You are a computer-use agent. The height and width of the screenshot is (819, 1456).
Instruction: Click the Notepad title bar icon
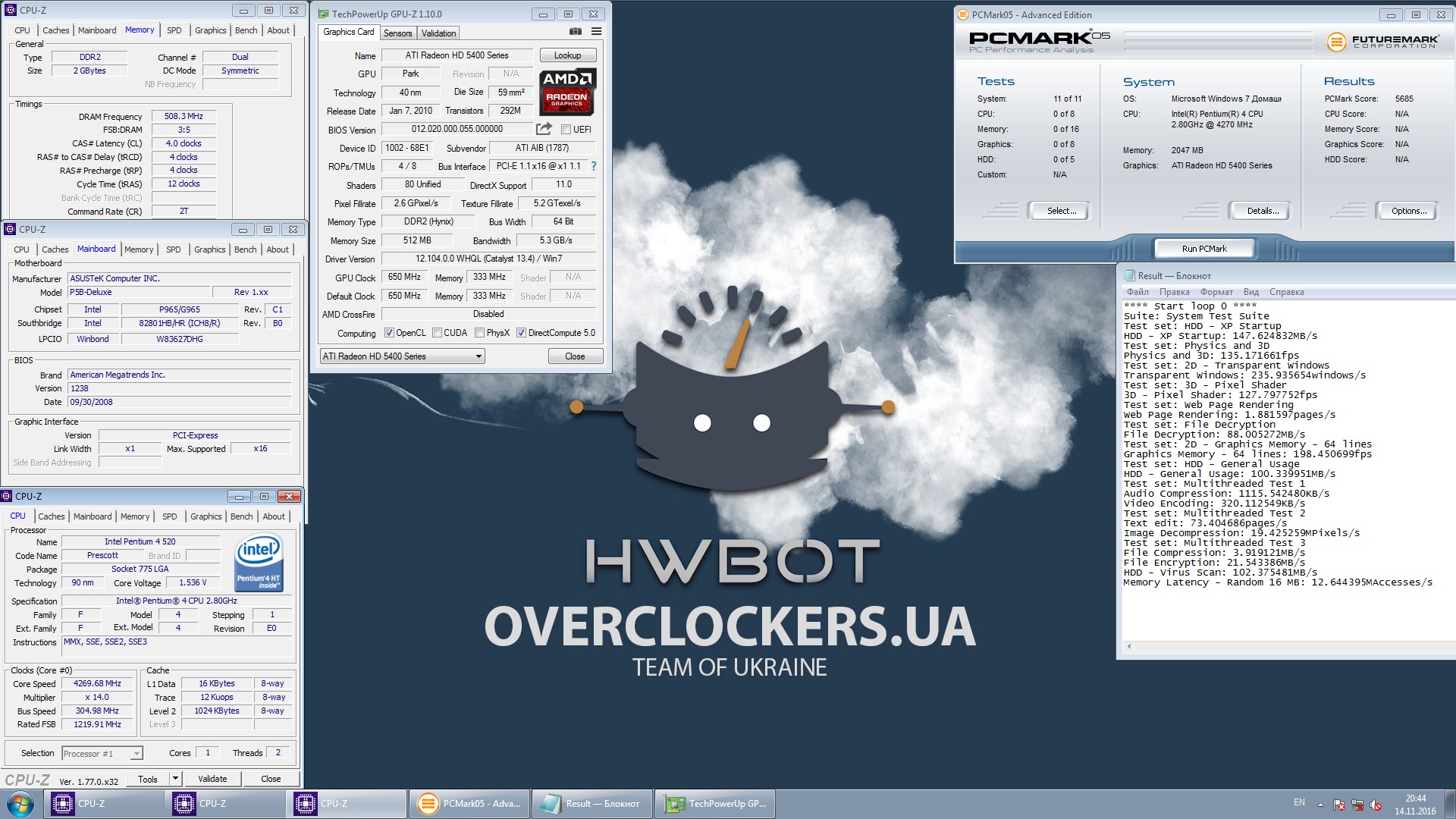tap(1129, 275)
